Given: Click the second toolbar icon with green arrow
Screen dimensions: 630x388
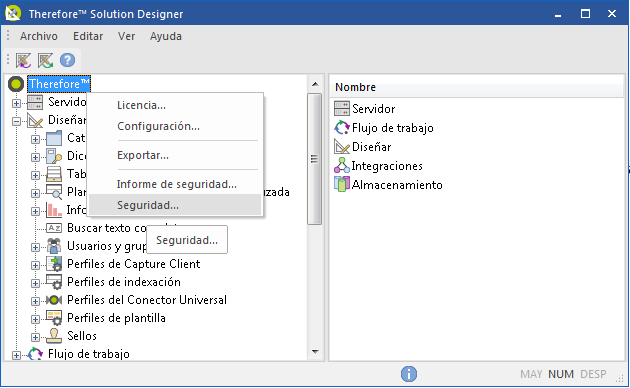Looking at the screenshot, I should tap(45, 61).
